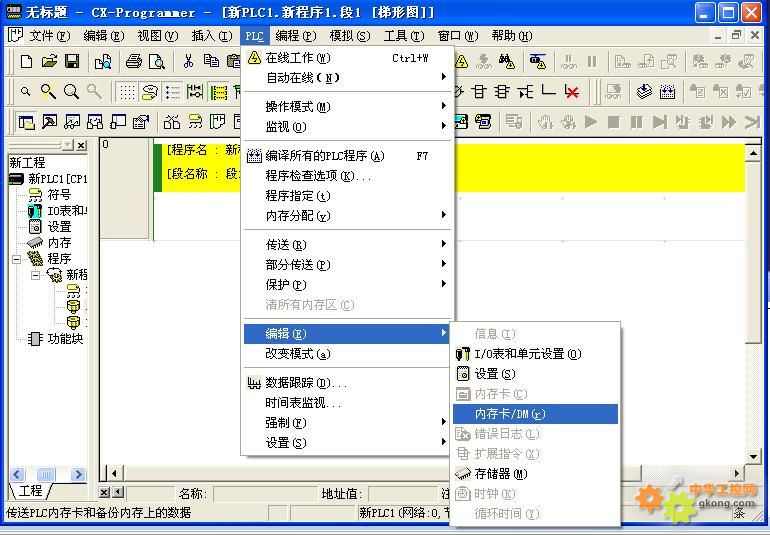Open the 帮助 (H) menu
Viewport: 770px width, 535px height.
(512, 35)
